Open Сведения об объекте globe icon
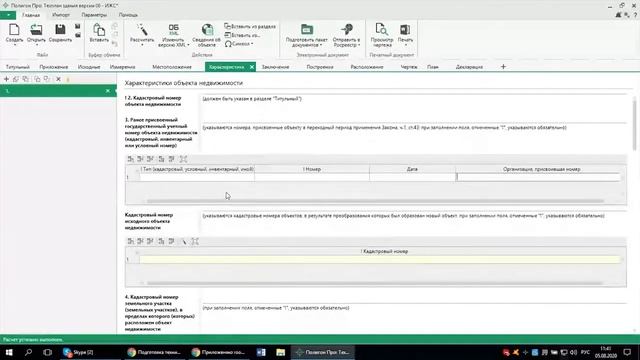The width and height of the screenshot is (640, 360). pos(207,30)
